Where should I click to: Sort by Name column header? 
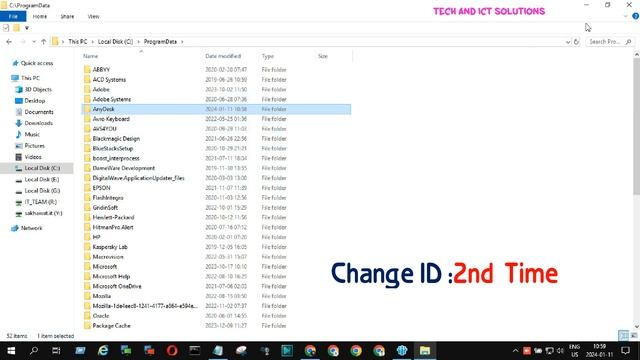91,56
